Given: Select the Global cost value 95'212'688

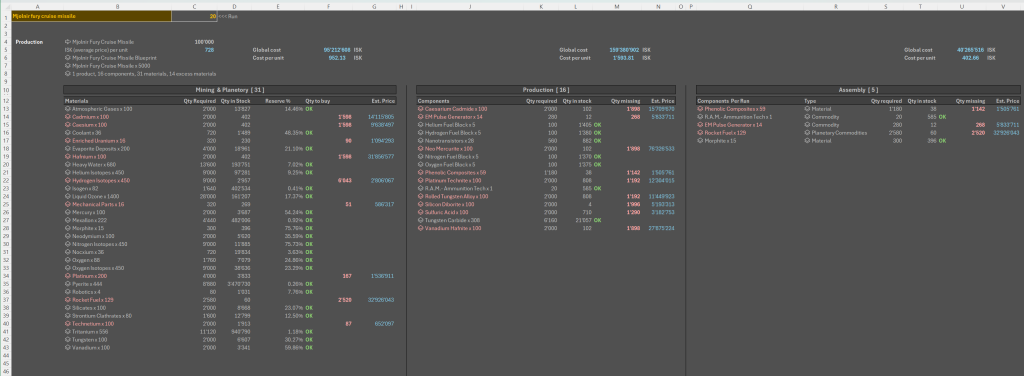Looking at the screenshot, I should pos(337,50).
